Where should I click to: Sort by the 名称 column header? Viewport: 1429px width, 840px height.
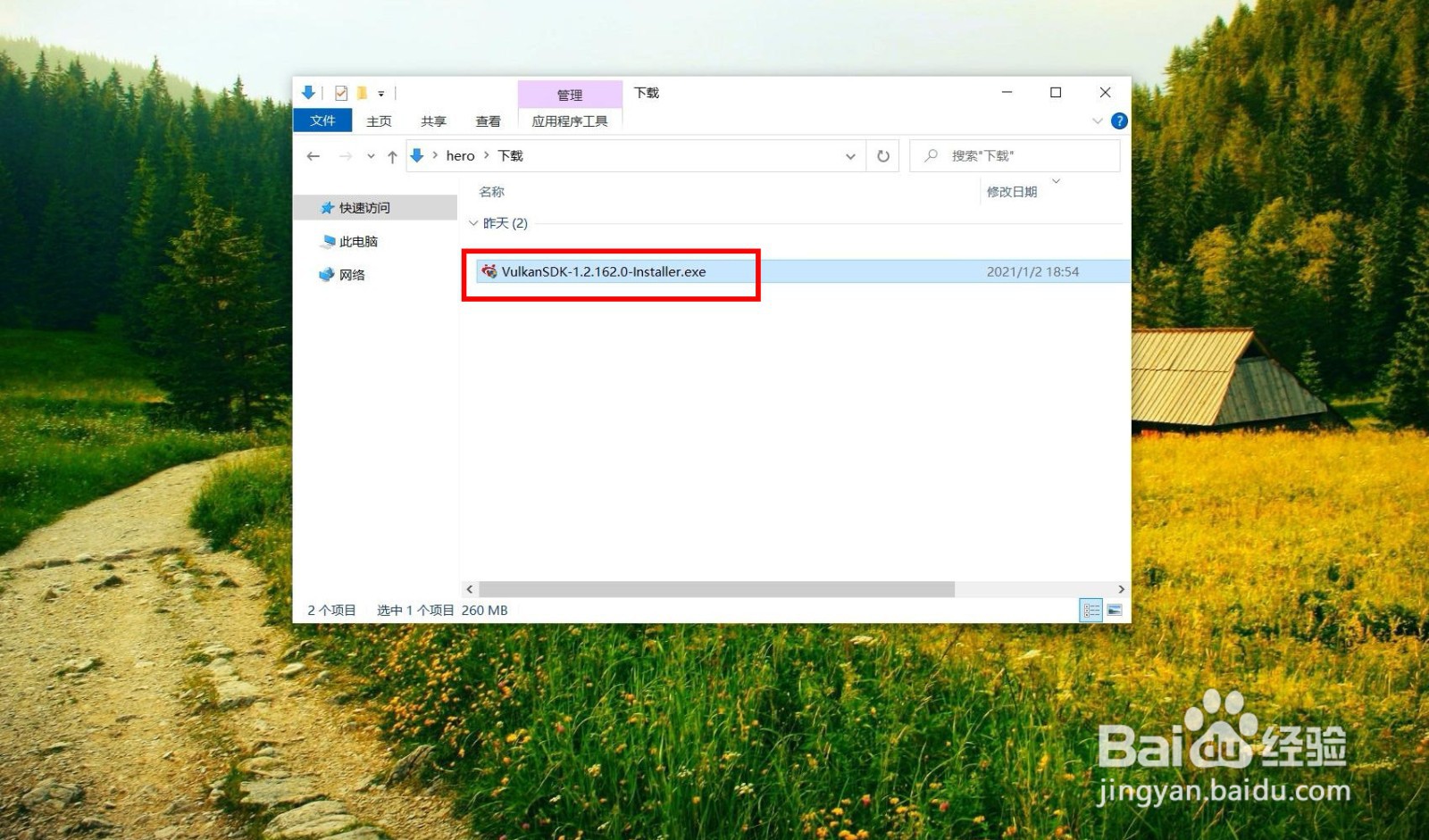click(491, 191)
